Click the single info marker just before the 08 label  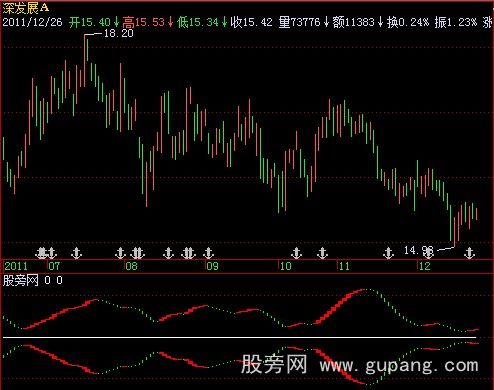pos(120,253)
